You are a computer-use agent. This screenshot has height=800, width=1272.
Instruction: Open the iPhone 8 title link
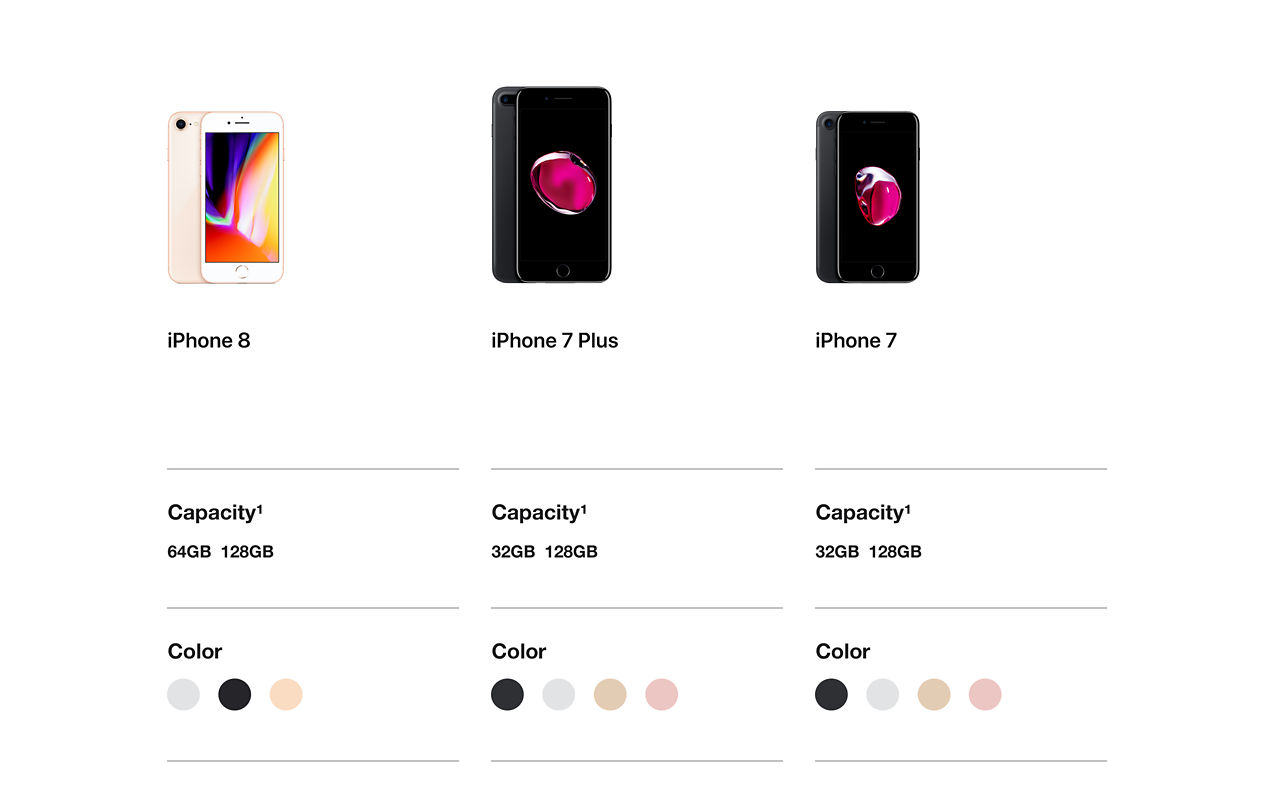(x=209, y=341)
